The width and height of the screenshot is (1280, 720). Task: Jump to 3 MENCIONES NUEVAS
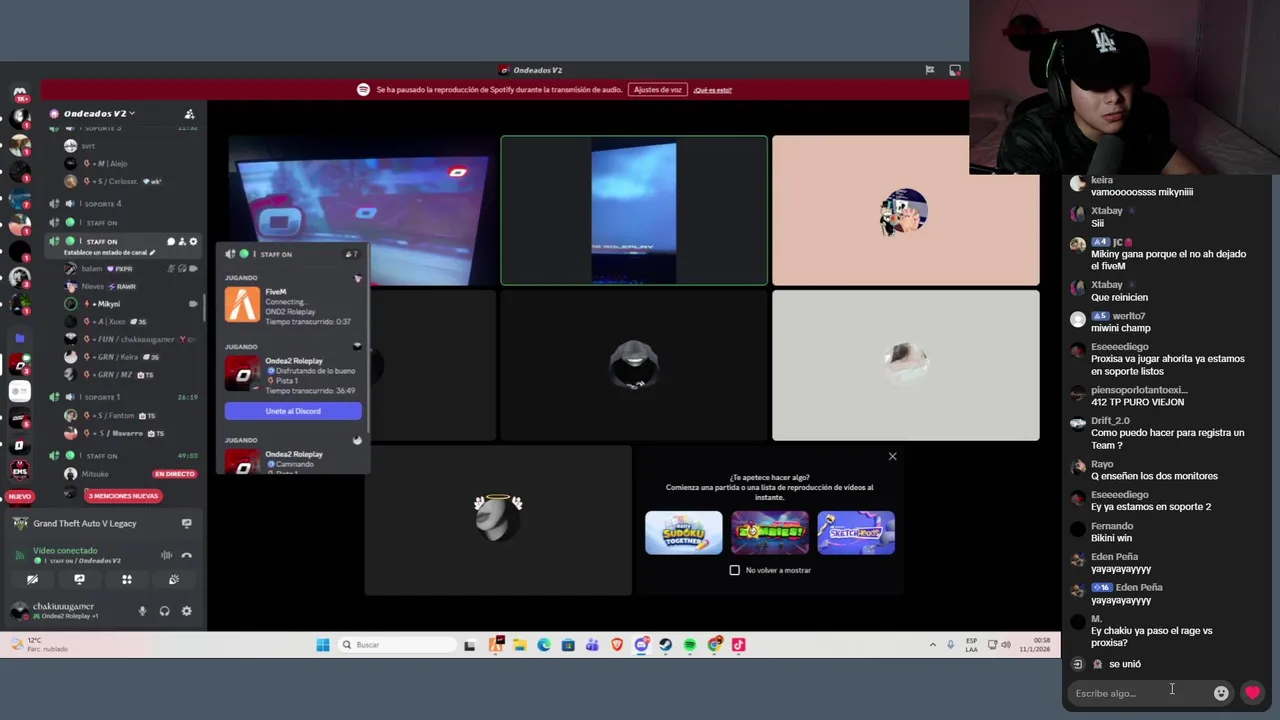click(x=123, y=496)
